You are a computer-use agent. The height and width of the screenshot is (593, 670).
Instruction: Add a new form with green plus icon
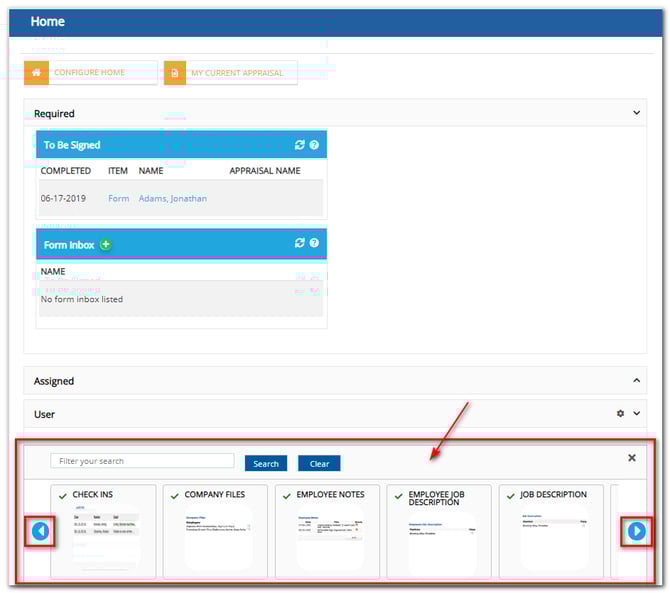106,244
